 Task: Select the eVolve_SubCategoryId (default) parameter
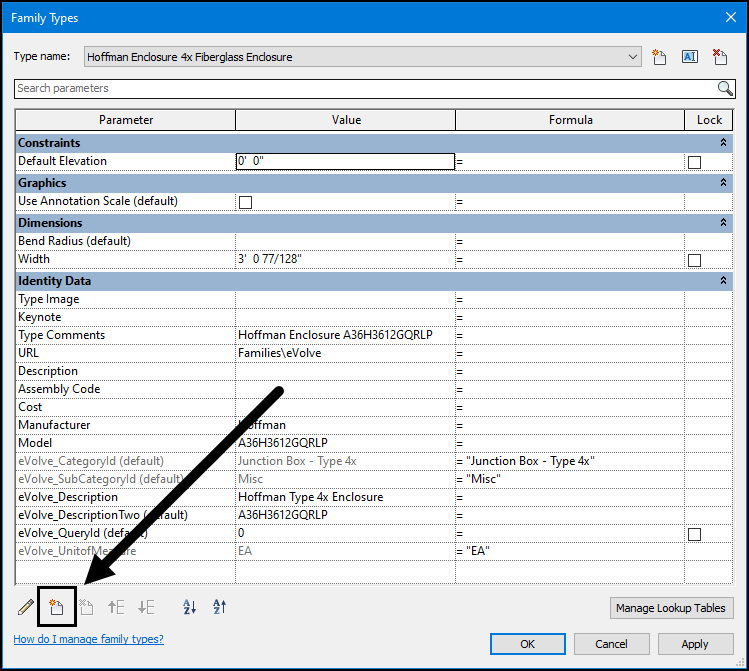tap(126, 479)
